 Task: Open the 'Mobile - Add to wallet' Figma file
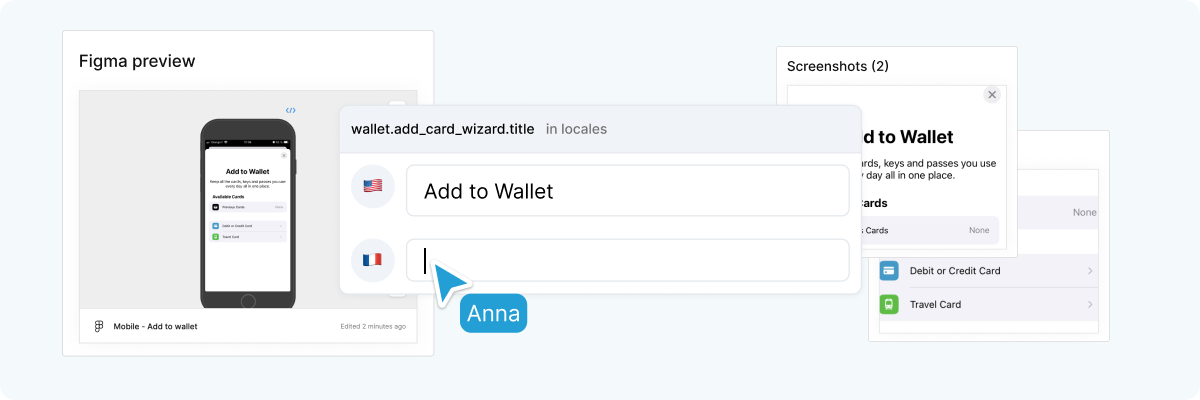[x=155, y=326]
